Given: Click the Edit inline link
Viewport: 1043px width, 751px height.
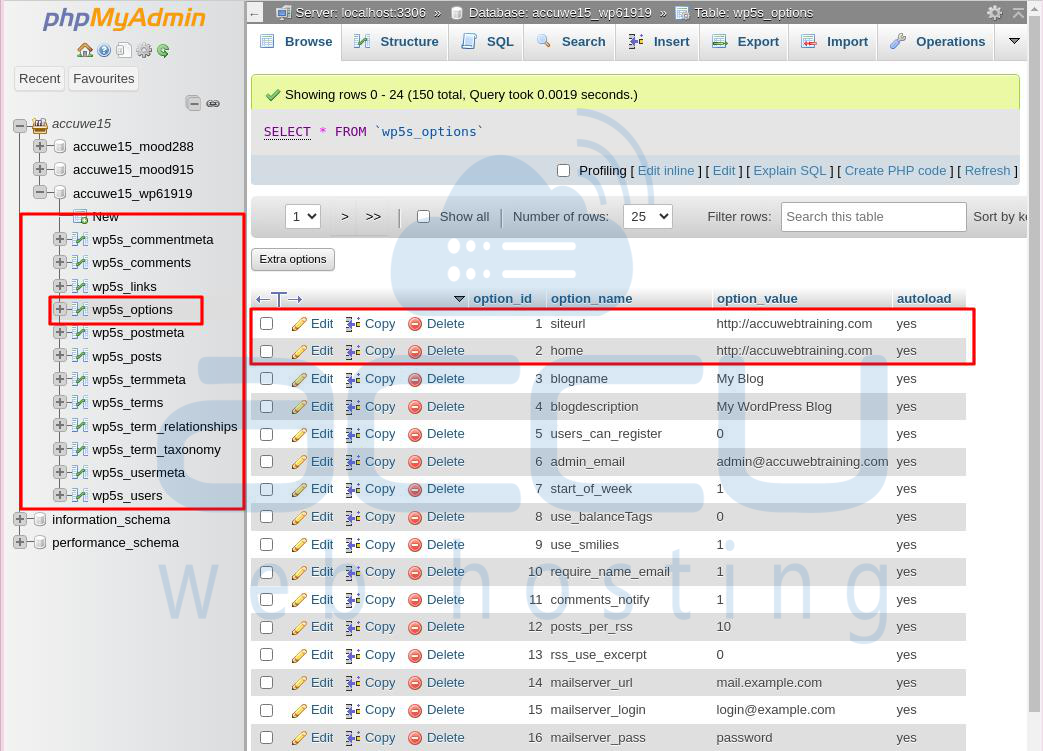Looking at the screenshot, I should 666,170.
